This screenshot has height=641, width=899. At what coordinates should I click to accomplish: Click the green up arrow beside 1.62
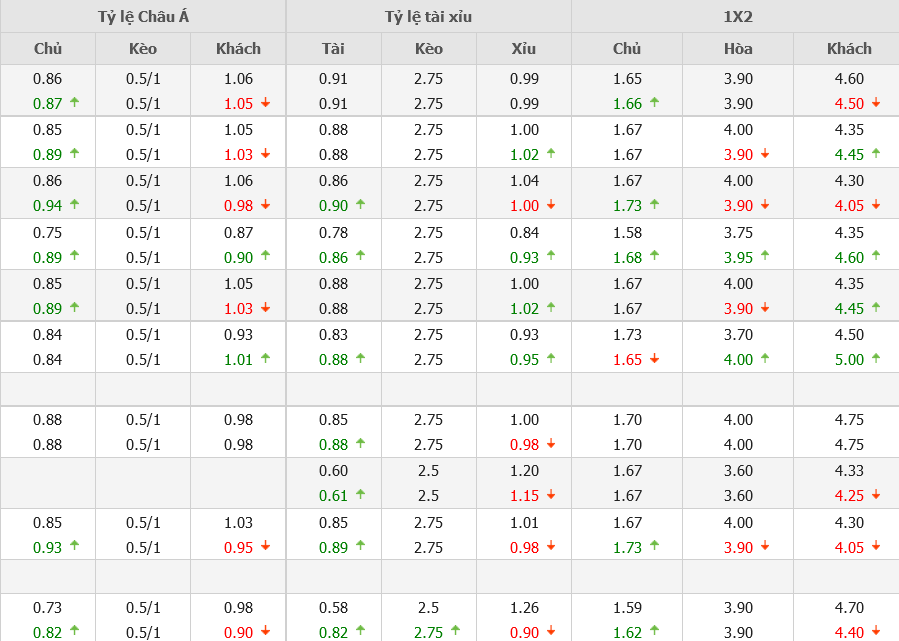pos(654,630)
